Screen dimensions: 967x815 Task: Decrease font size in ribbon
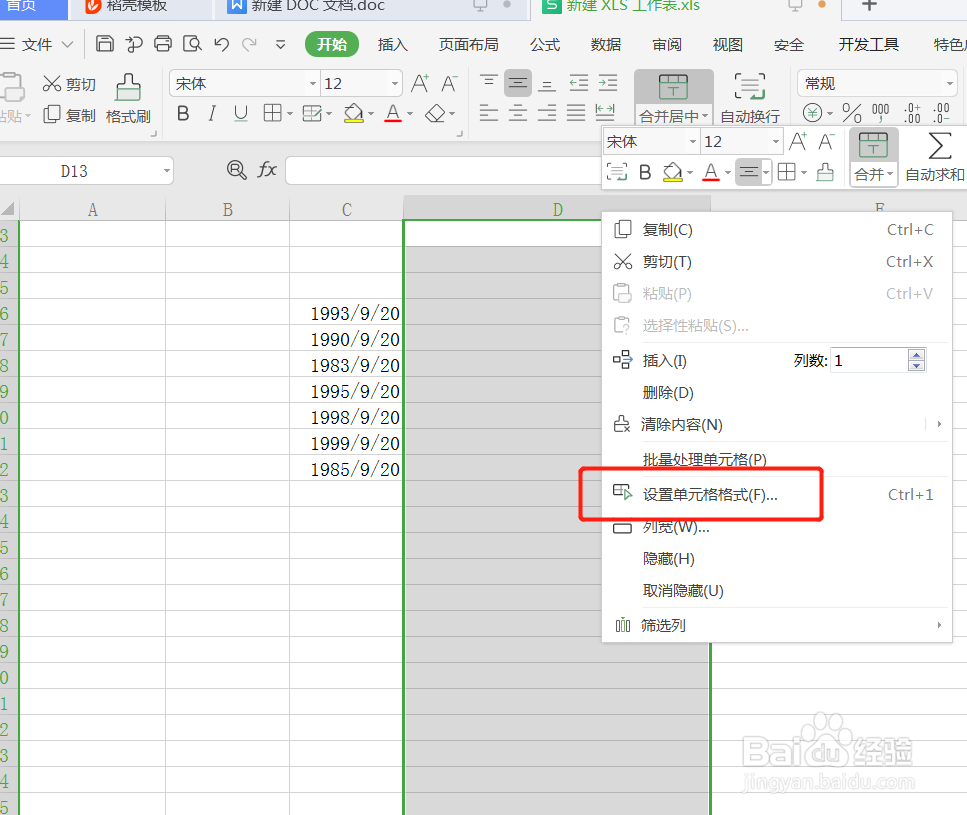coord(449,83)
